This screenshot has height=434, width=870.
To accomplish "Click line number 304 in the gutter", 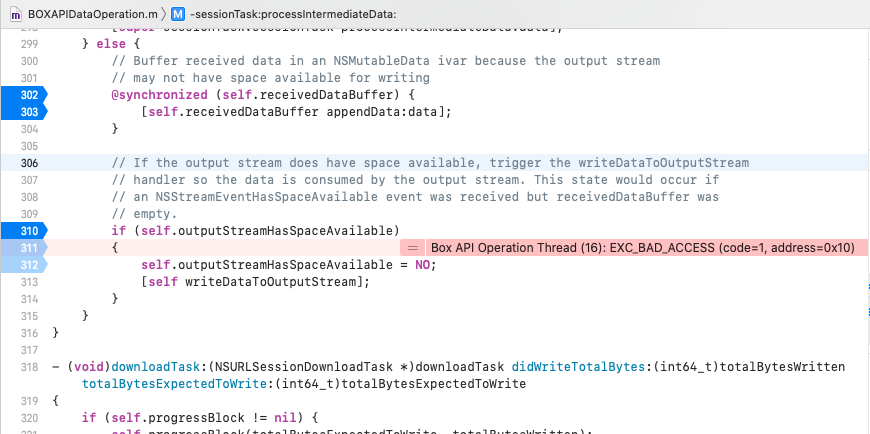I will click(x=29, y=129).
